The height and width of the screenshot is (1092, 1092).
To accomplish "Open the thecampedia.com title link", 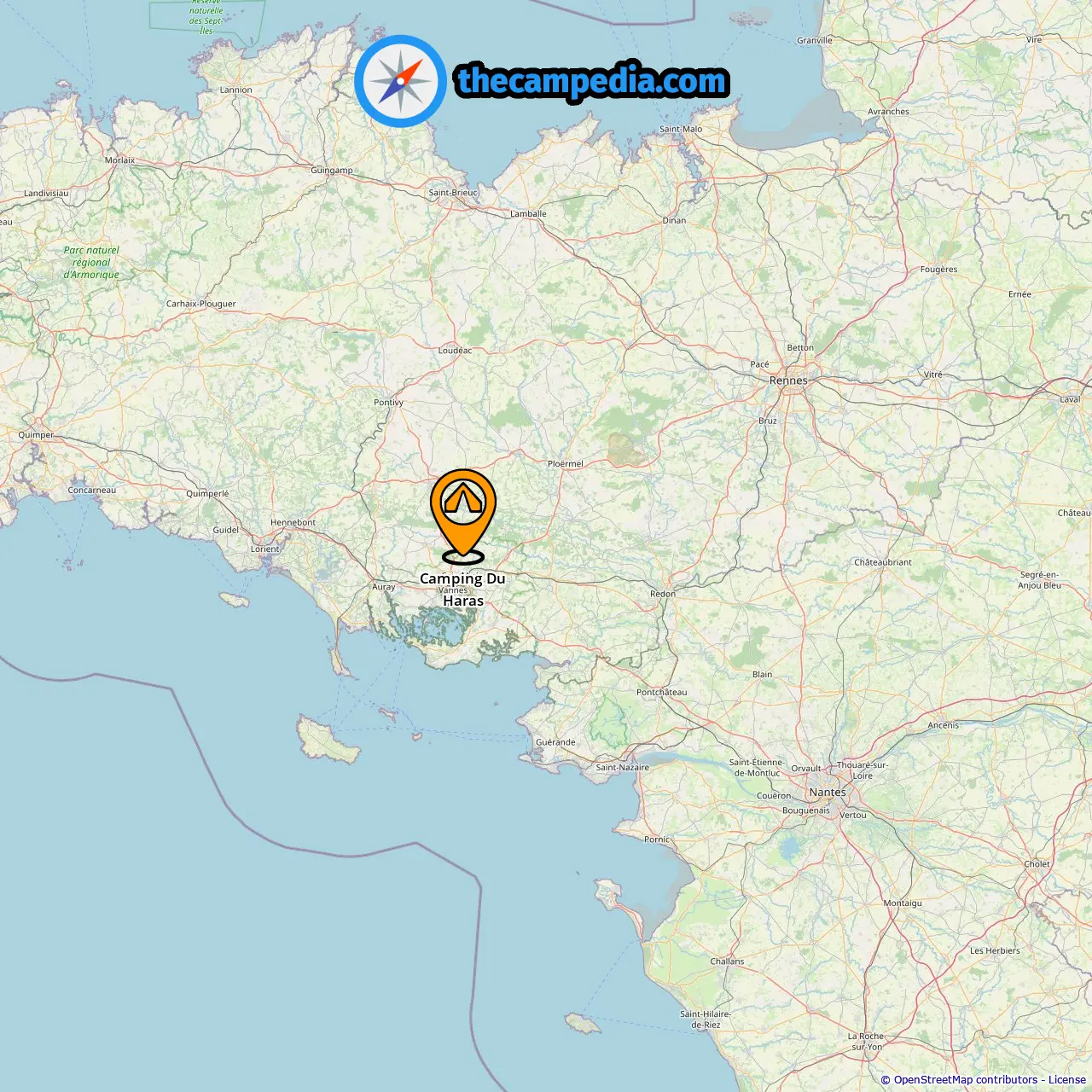I will pos(592,81).
